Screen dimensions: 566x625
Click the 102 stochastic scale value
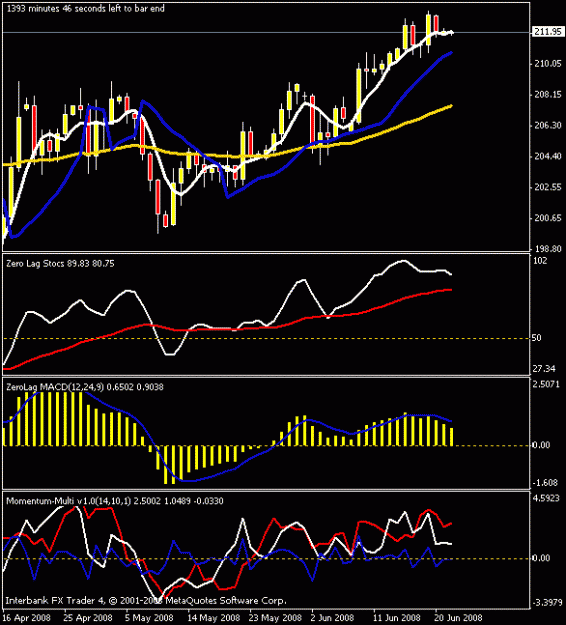[x=540, y=261]
